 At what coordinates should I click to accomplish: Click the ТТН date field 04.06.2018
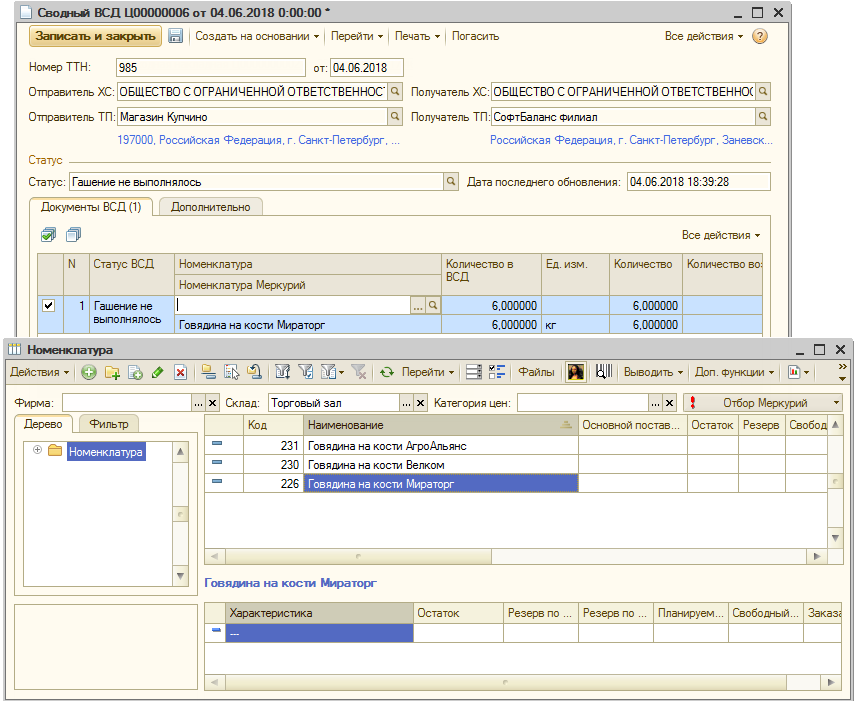coord(367,68)
